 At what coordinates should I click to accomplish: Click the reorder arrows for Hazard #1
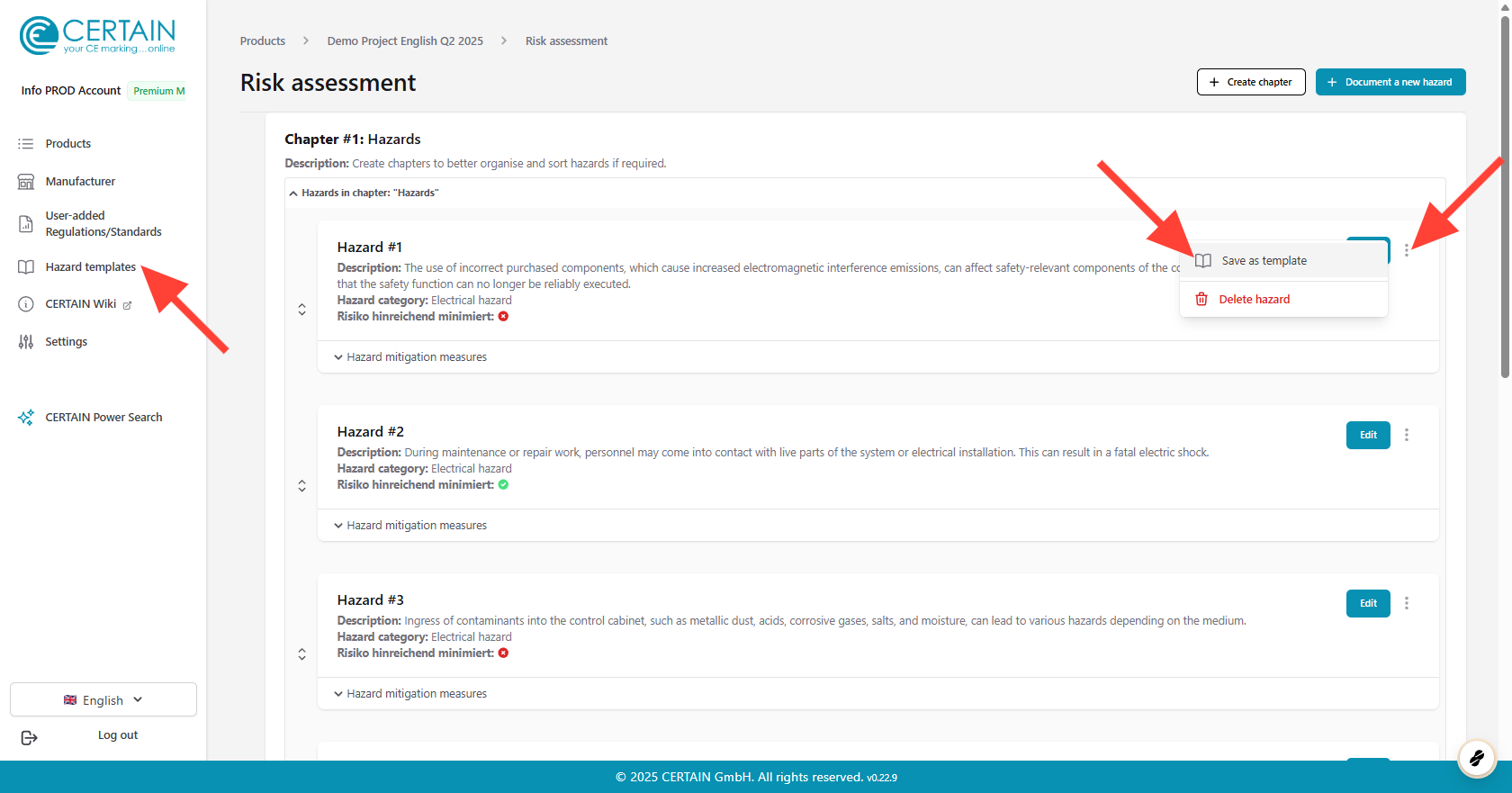(302, 310)
